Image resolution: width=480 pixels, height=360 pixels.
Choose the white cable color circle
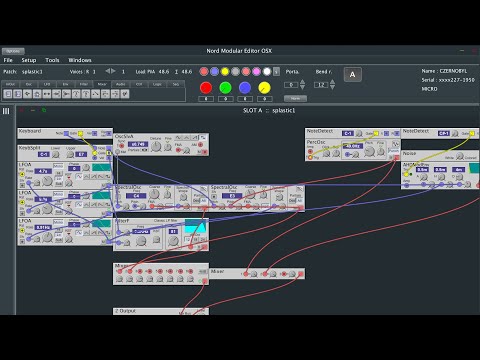267,71
